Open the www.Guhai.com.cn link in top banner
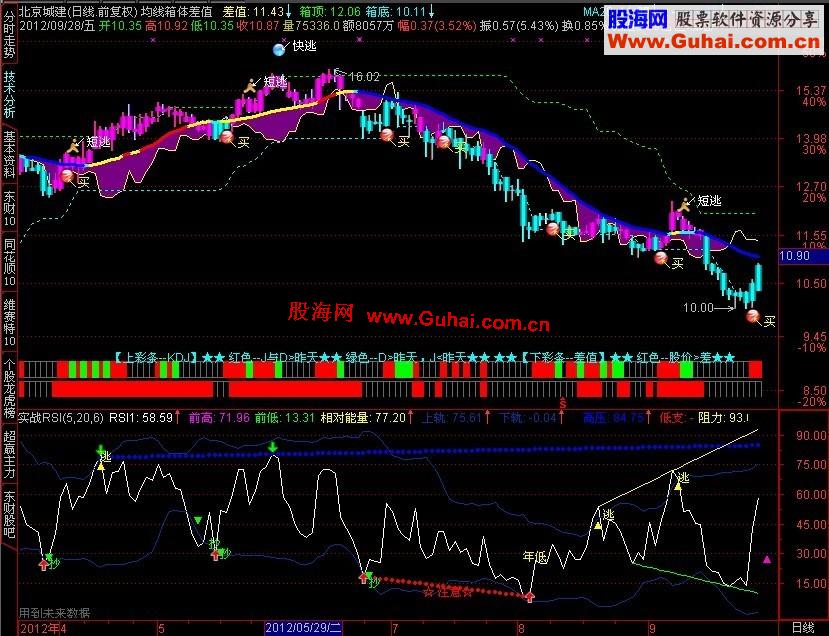Screen dimensions: 829x636 click(x=714, y=41)
